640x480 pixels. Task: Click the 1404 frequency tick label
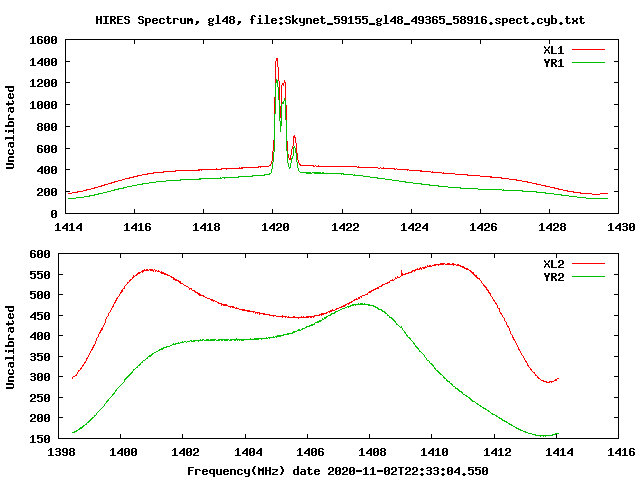click(x=248, y=452)
